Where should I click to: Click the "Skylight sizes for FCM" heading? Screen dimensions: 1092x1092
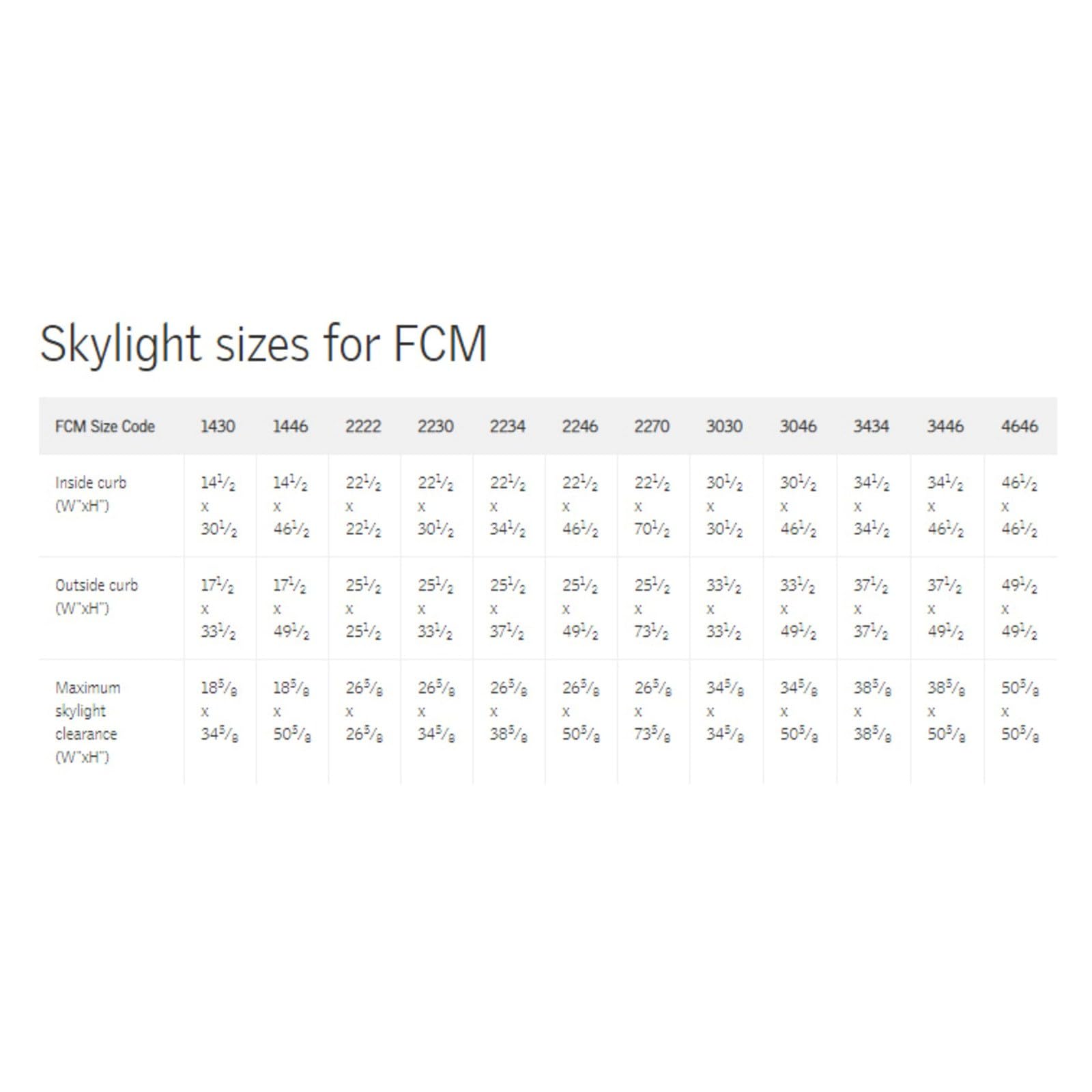pos(263,343)
